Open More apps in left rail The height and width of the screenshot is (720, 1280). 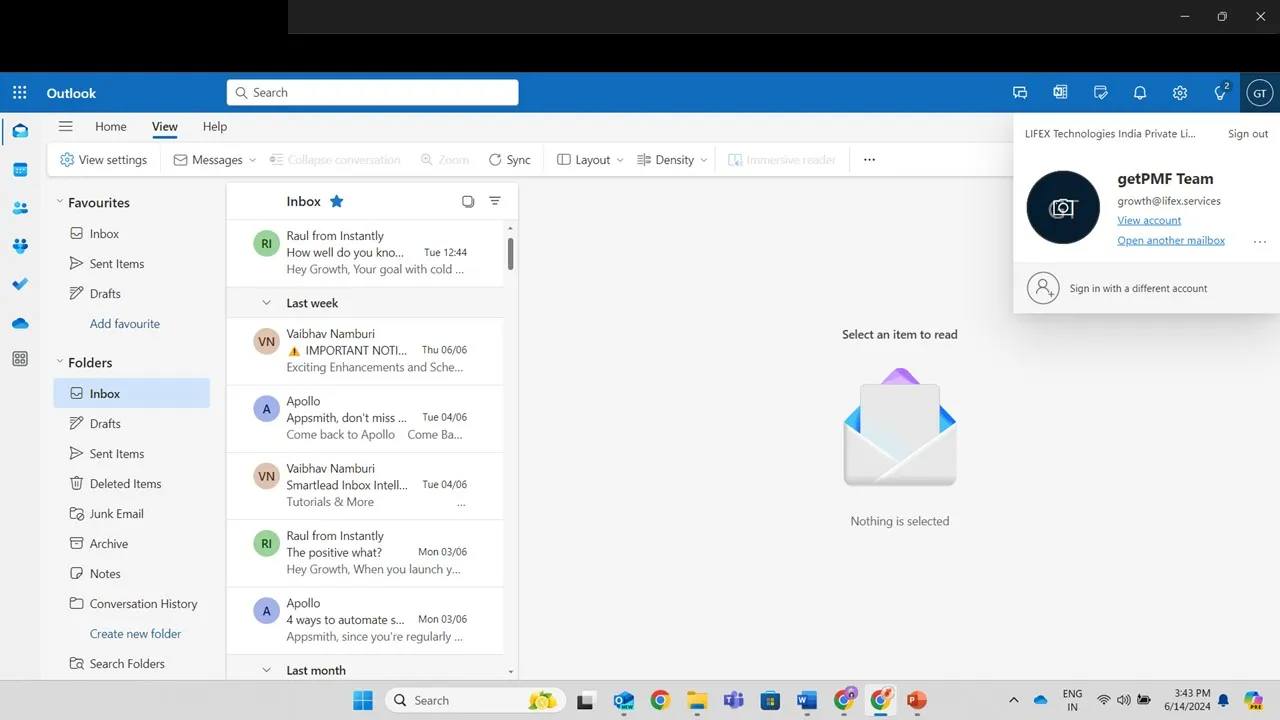(x=20, y=359)
